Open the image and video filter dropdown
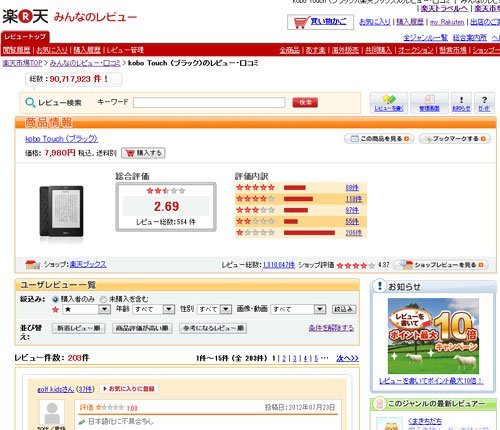This screenshot has width=500, height=430. [x=298, y=309]
